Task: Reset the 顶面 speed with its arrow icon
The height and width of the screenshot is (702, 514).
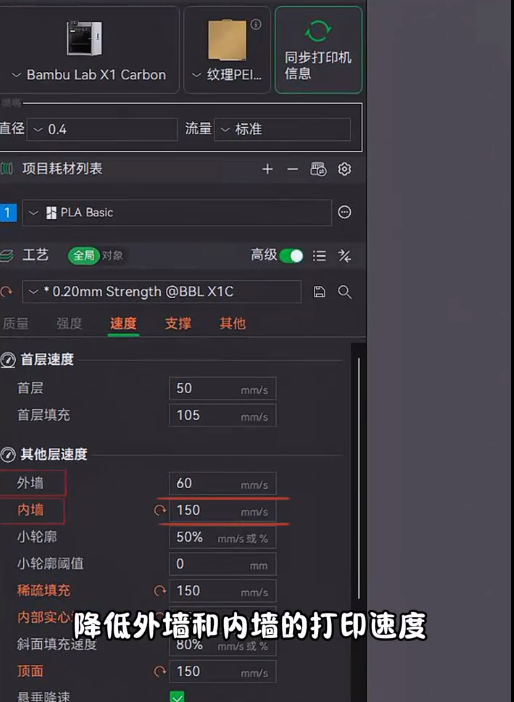Action: (160, 672)
